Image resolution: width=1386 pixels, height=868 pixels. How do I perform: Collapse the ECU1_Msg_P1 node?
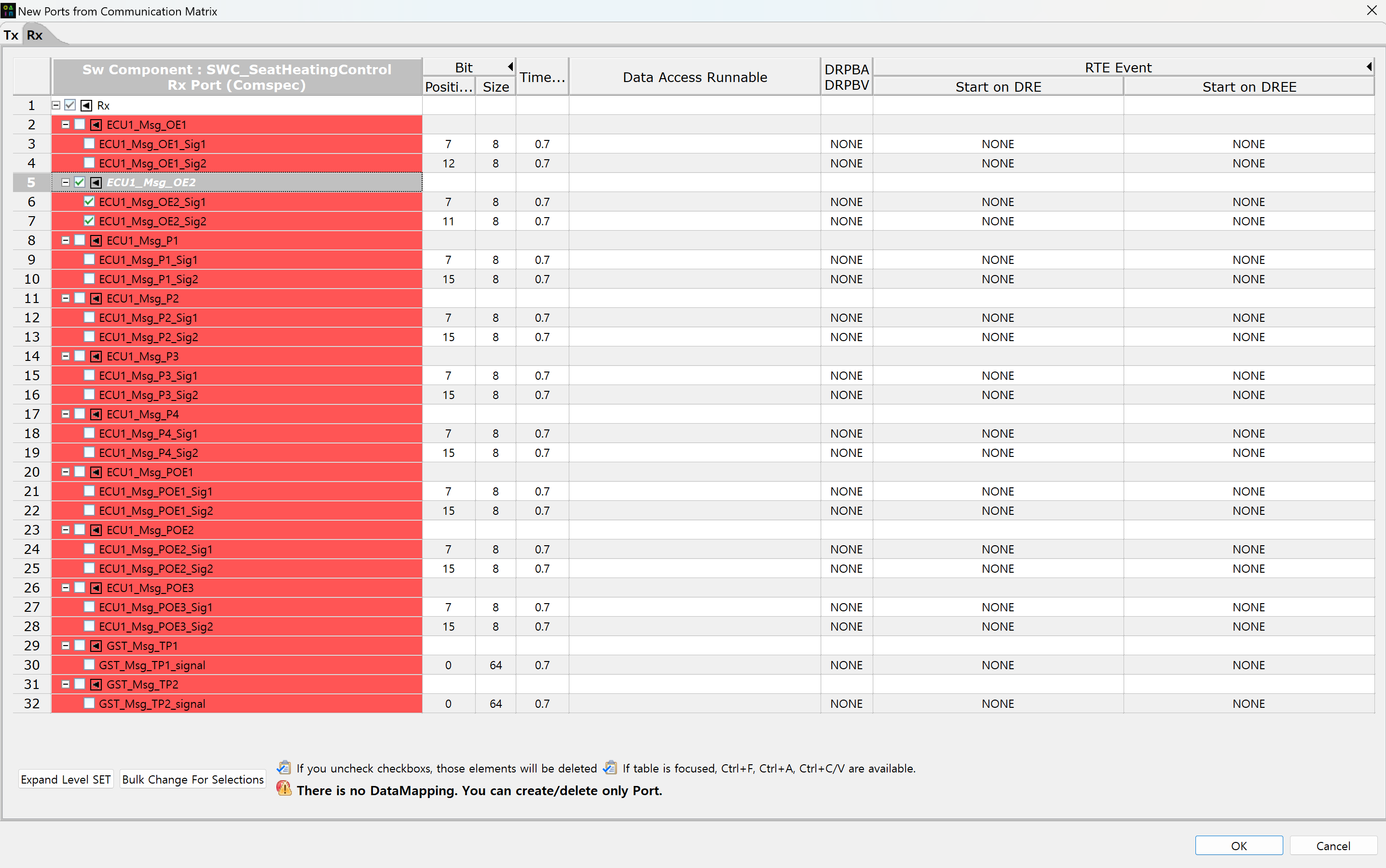66,241
